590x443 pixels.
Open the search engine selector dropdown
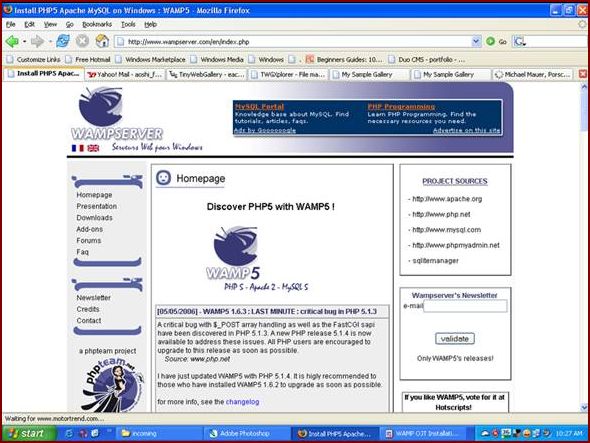[520, 42]
